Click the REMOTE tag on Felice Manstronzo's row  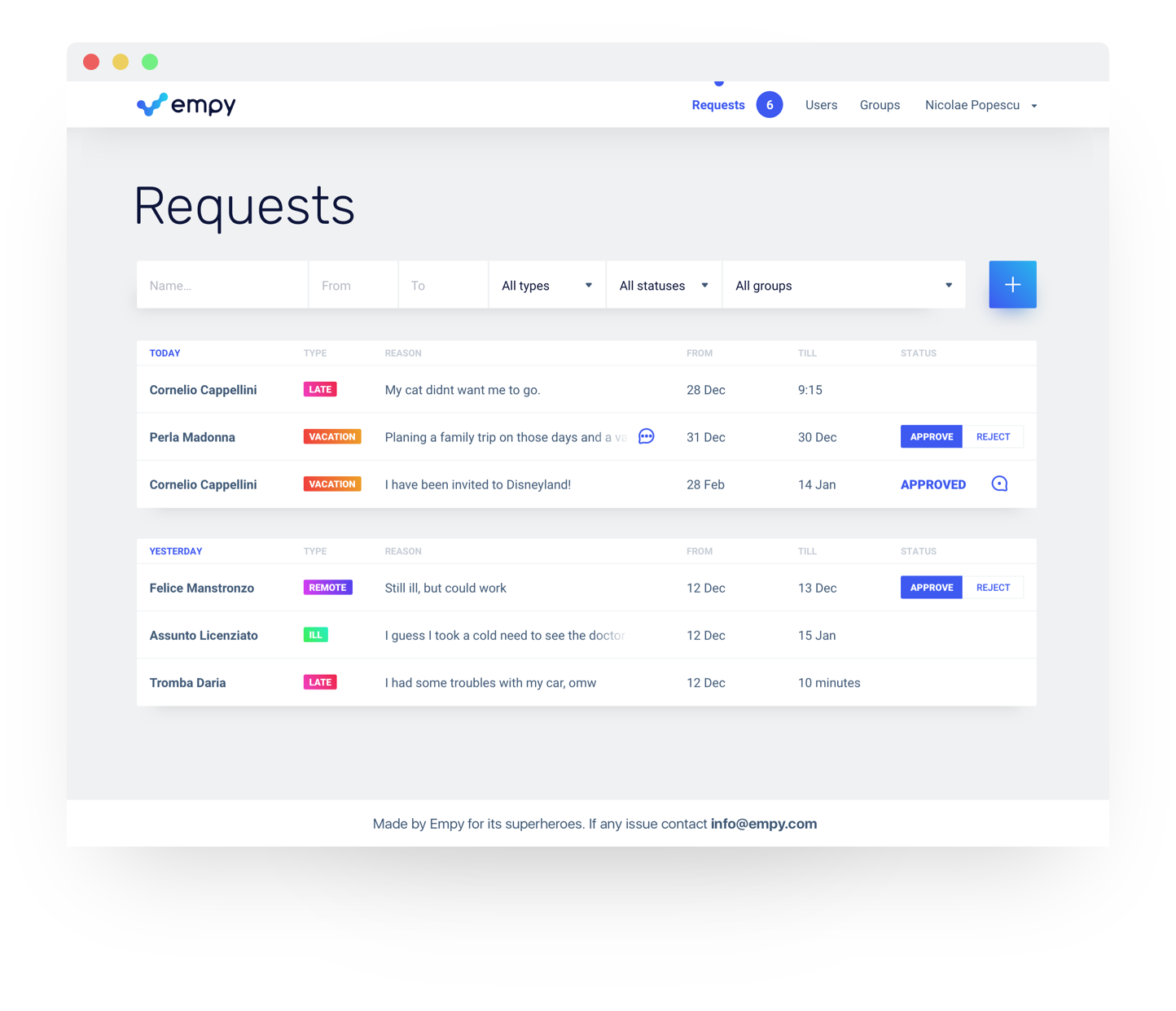[327, 588]
